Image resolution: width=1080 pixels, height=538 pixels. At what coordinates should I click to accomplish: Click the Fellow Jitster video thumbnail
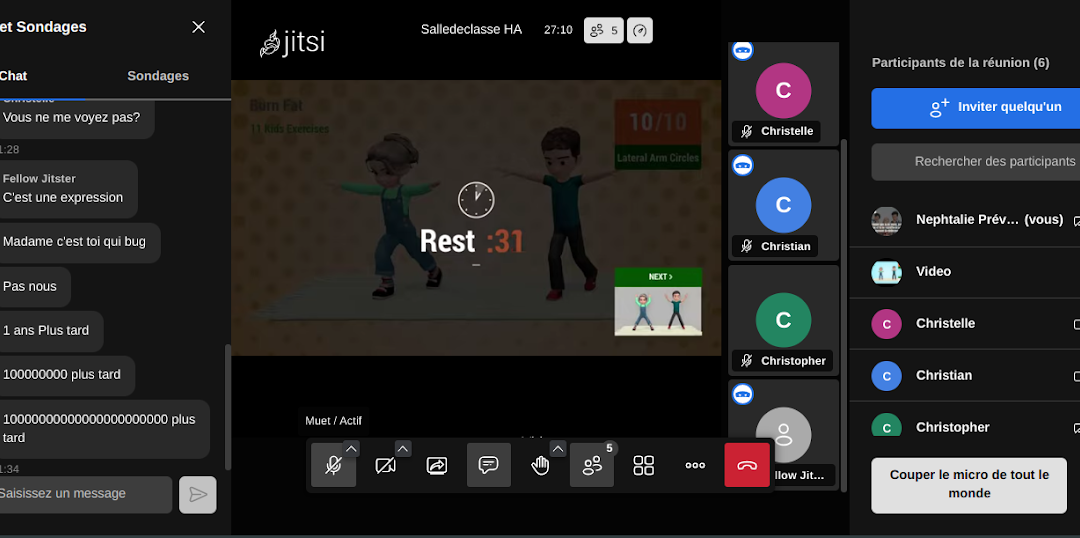tap(783, 435)
